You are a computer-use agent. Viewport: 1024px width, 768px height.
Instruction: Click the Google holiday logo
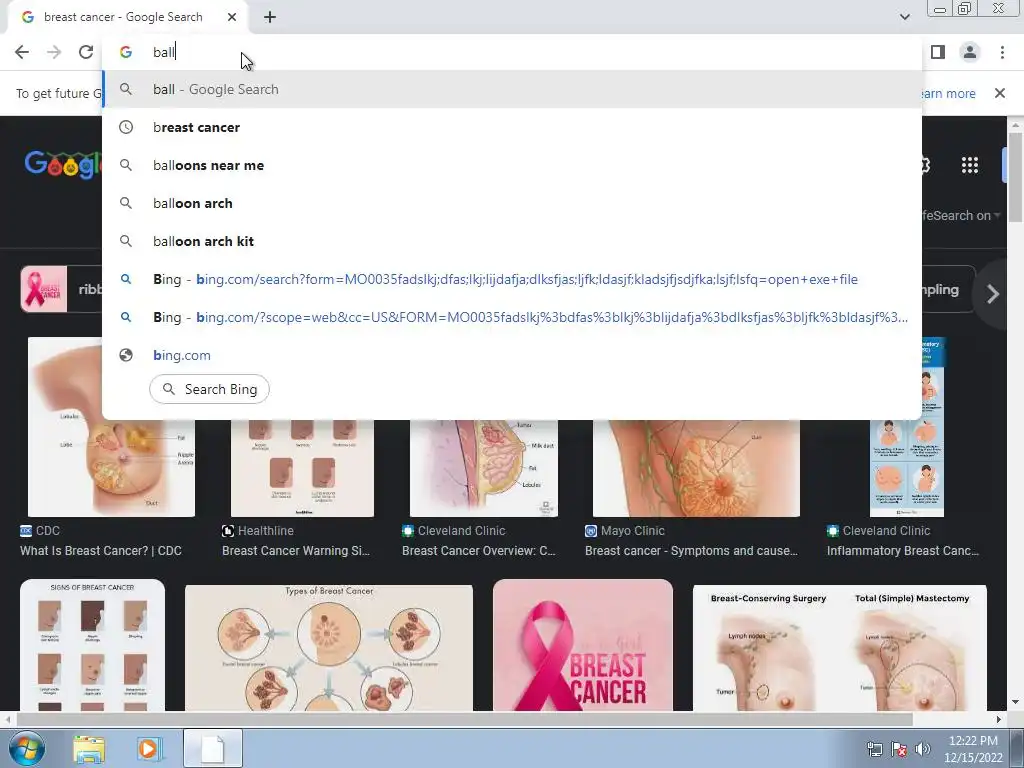tap(63, 165)
